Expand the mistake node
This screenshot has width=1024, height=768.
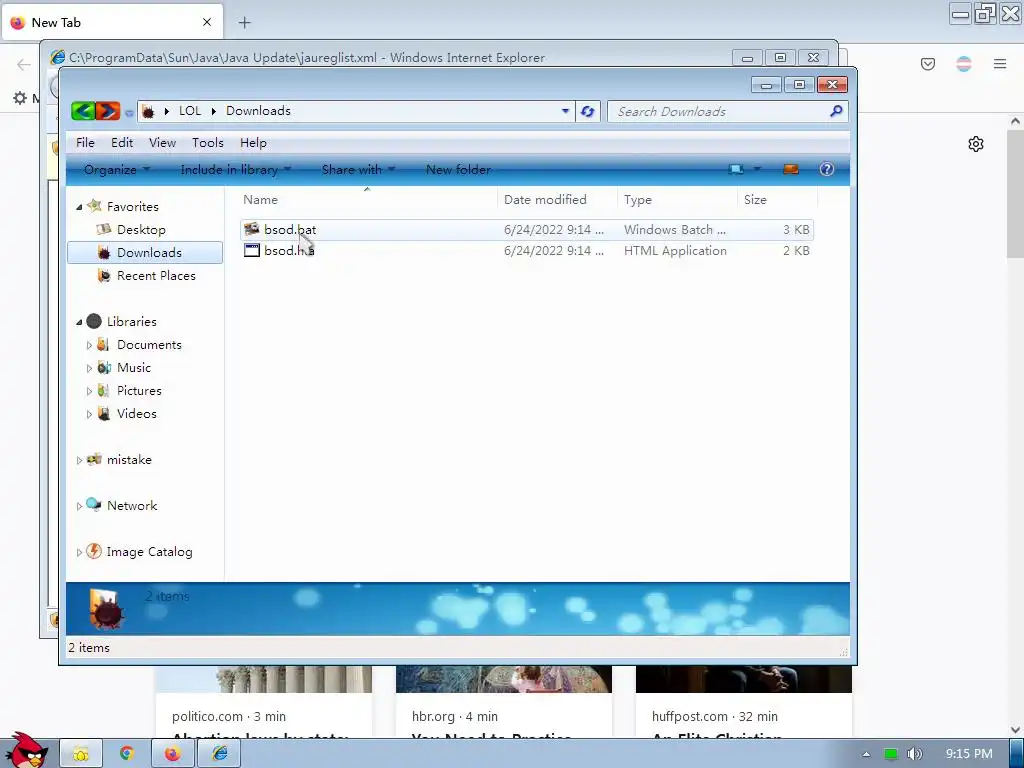(79, 460)
